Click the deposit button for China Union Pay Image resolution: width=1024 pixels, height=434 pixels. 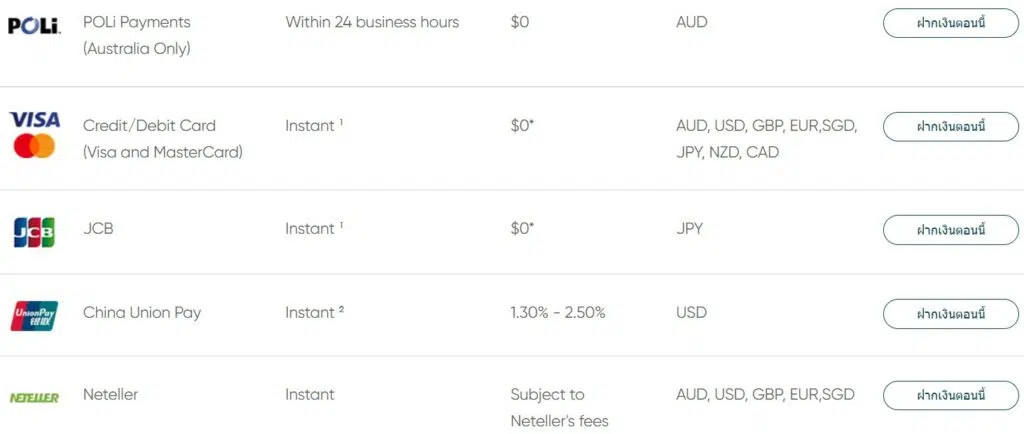click(x=950, y=314)
